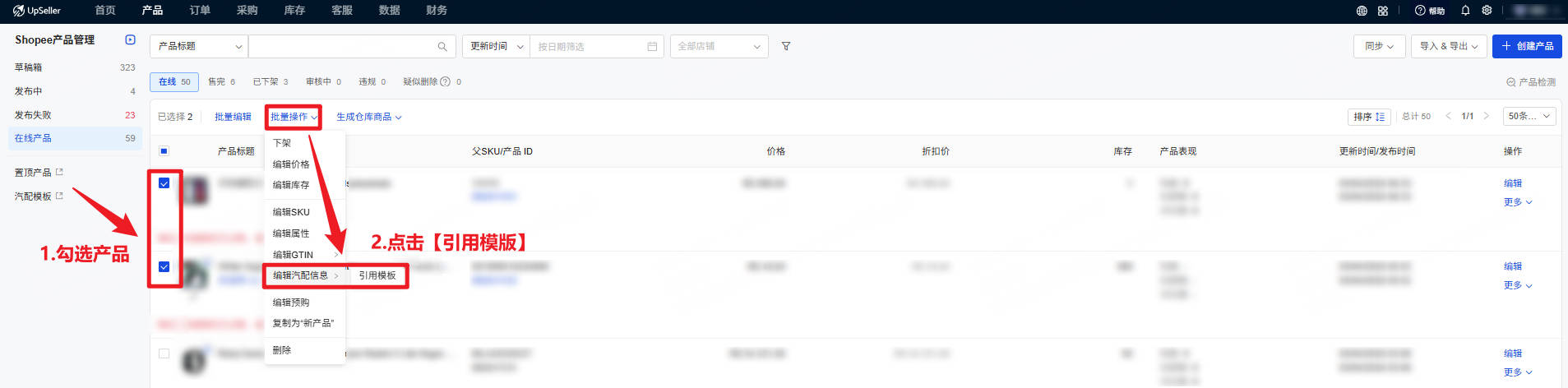Click 编辑 in the first product row
This screenshot has width=1568, height=388.
tap(1513, 183)
